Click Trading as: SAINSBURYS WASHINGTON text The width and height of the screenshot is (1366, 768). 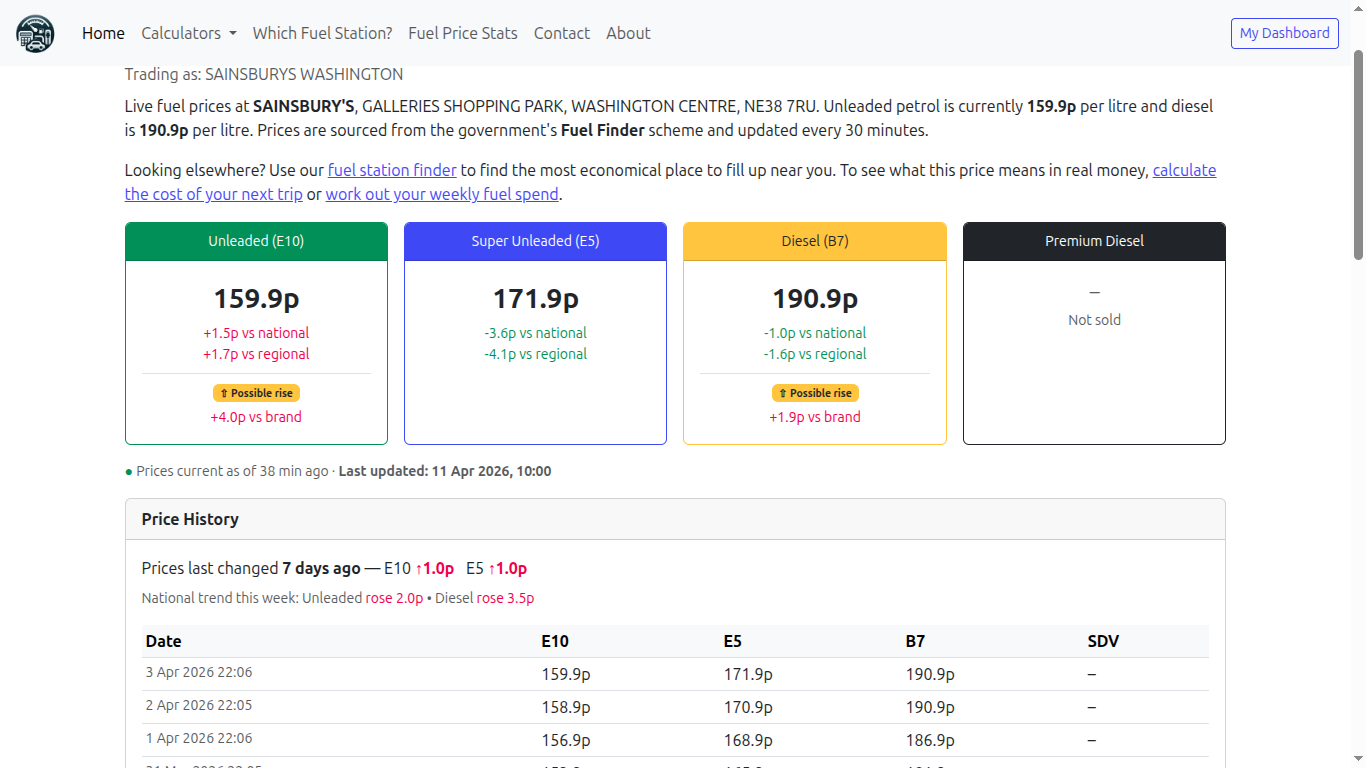[x=264, y=74]
